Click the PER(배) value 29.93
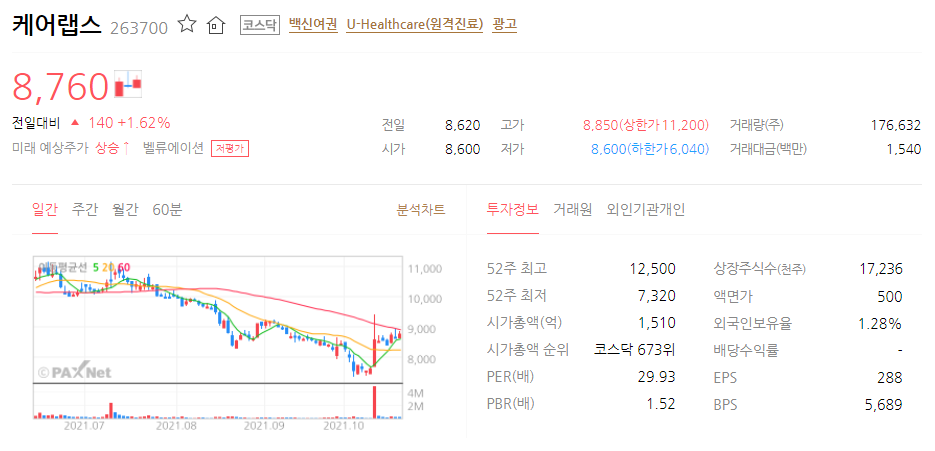 (658, 377)
